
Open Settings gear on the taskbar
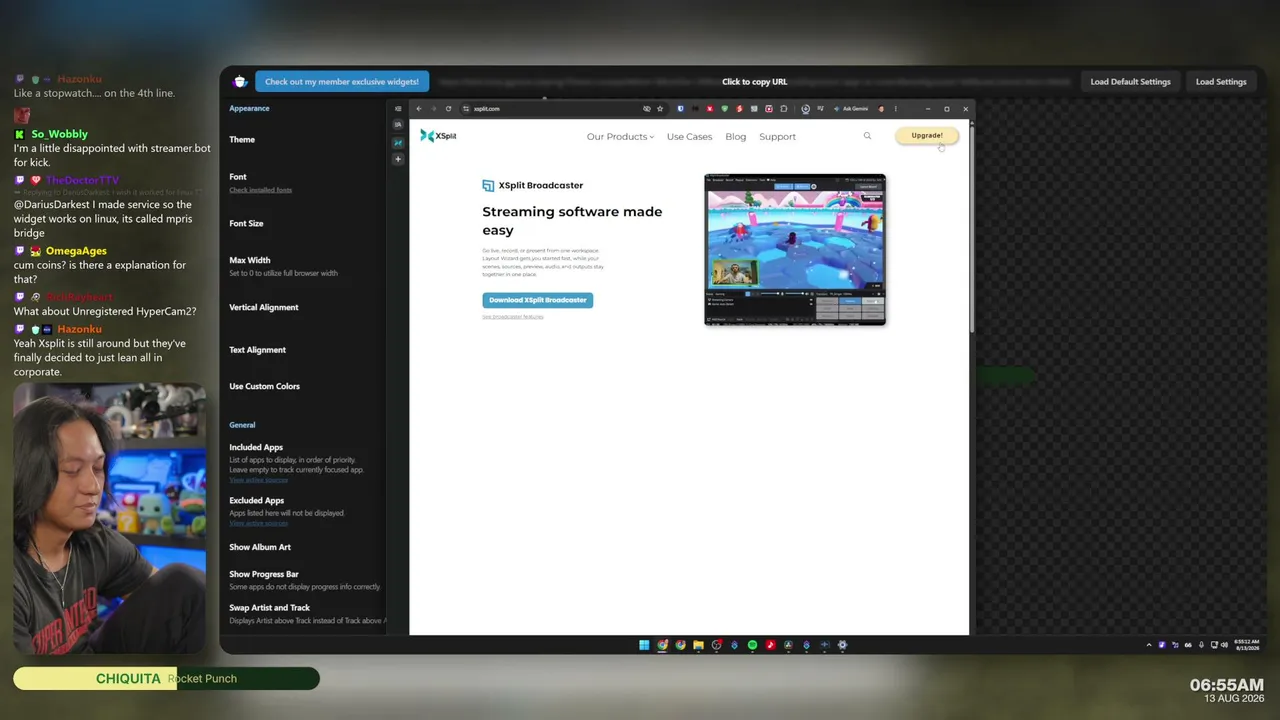pyautogui.click(x=842, y=645)
